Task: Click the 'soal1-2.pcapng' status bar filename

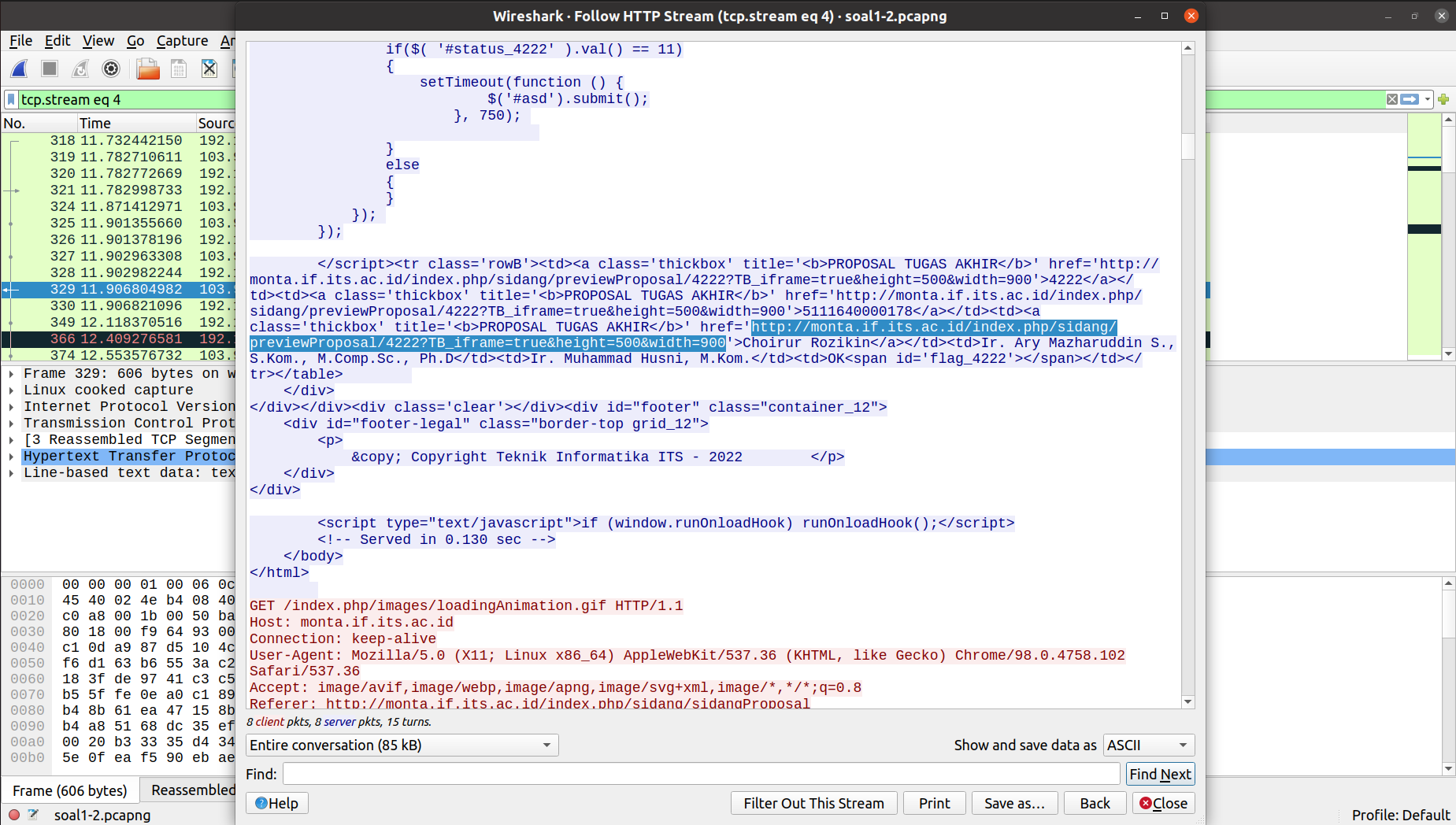Action: tap(102, 815)
